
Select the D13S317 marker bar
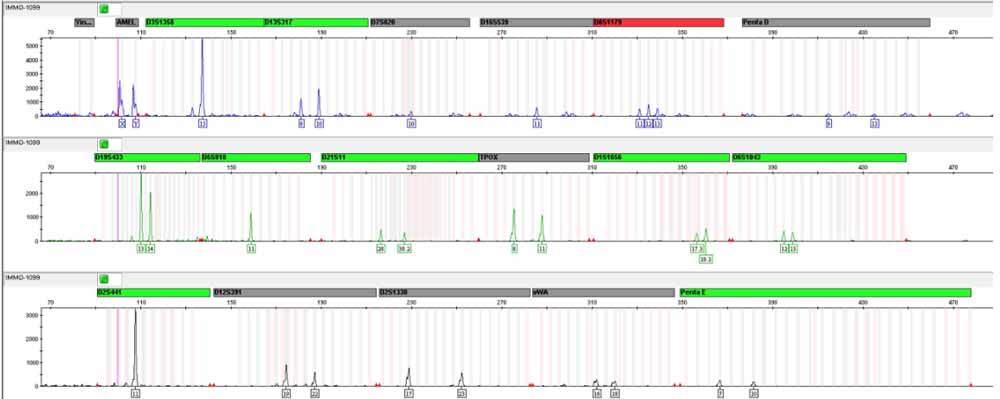[x=316, y=22]
